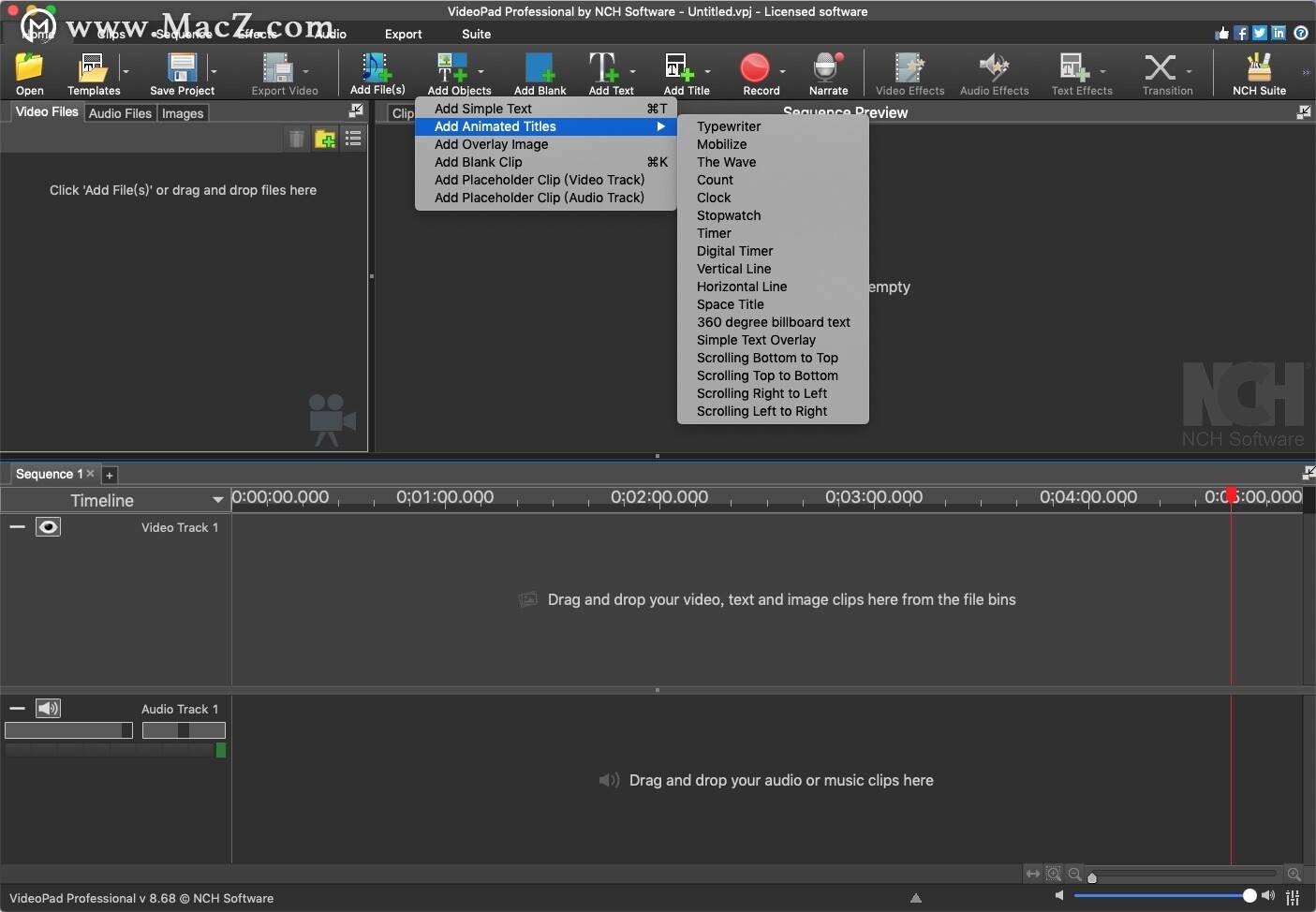The image size is (1316, 912).
Task: Toggle Video Track 1 visibility eye
Action: click(48, 527)
